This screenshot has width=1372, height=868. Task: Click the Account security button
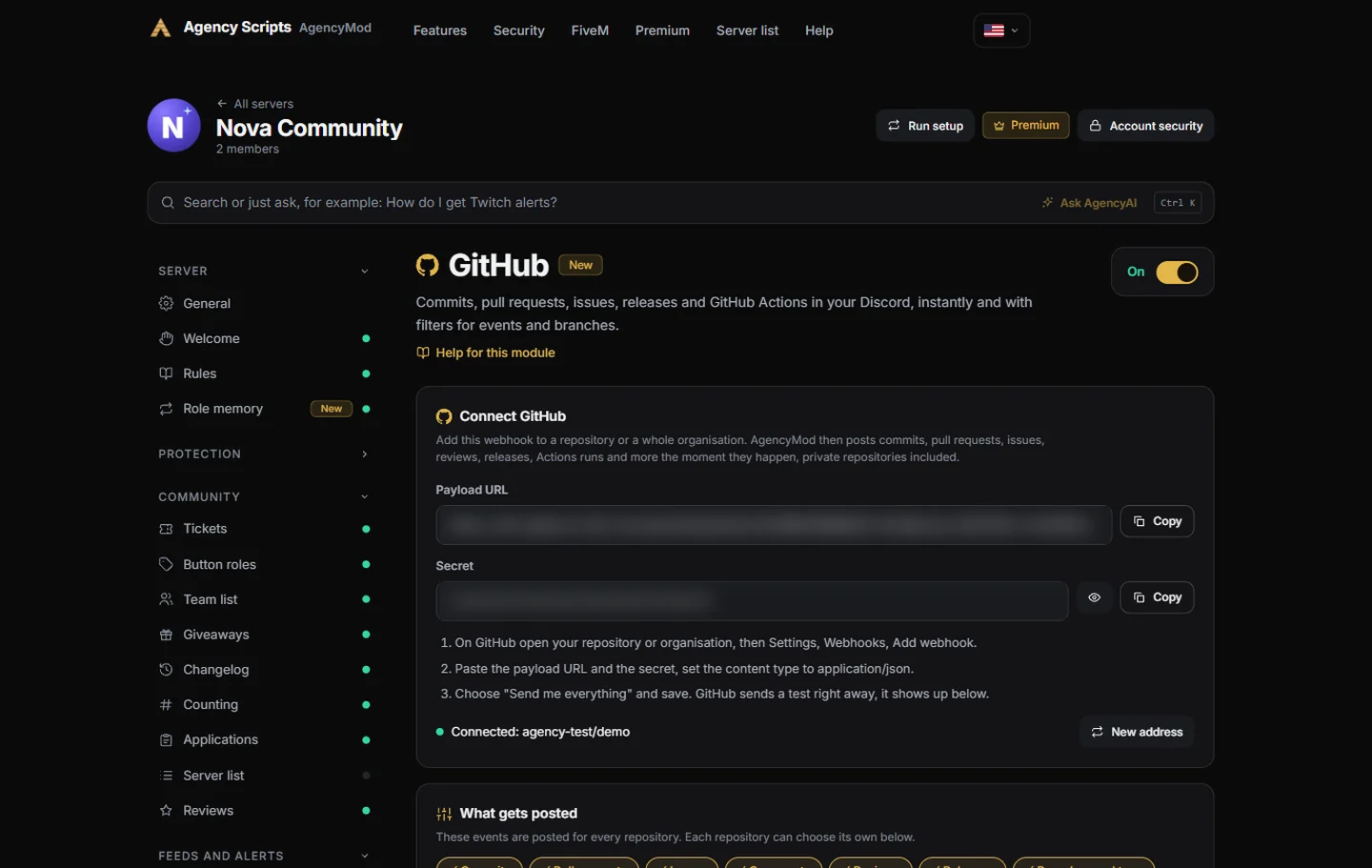(x=1146, y=126)
